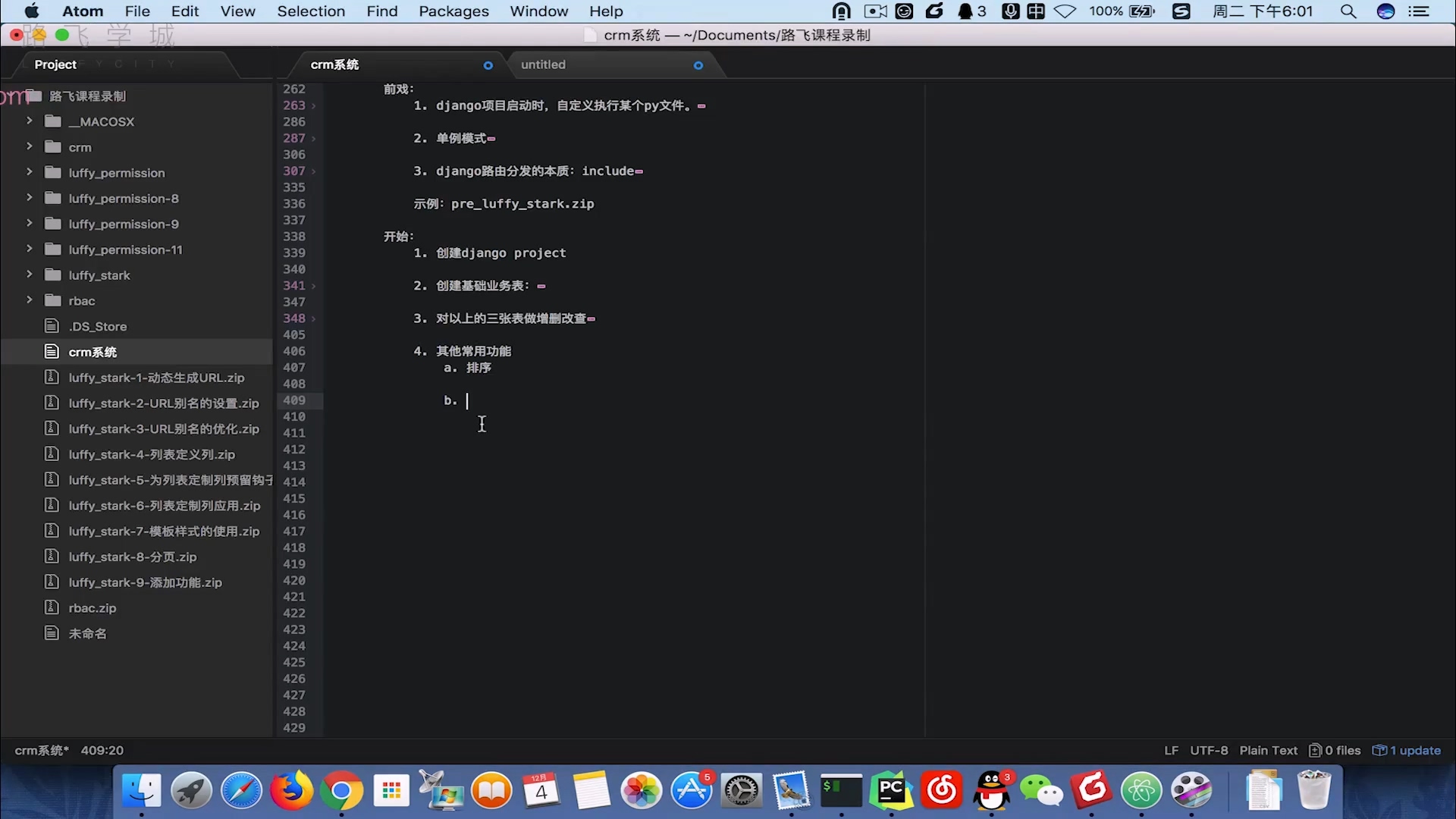Click the Wi-Fi status icon

click(x=1065, y=11)
